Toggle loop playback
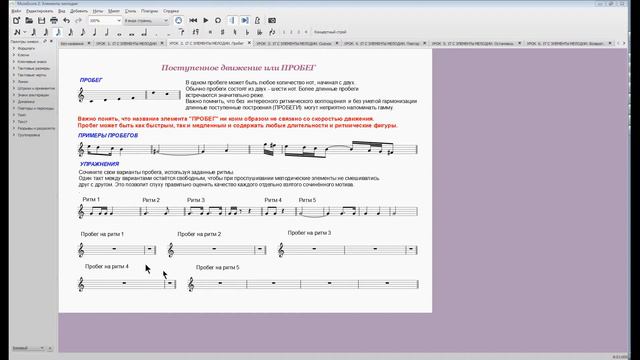640x360 pixels. coord(218,20)
